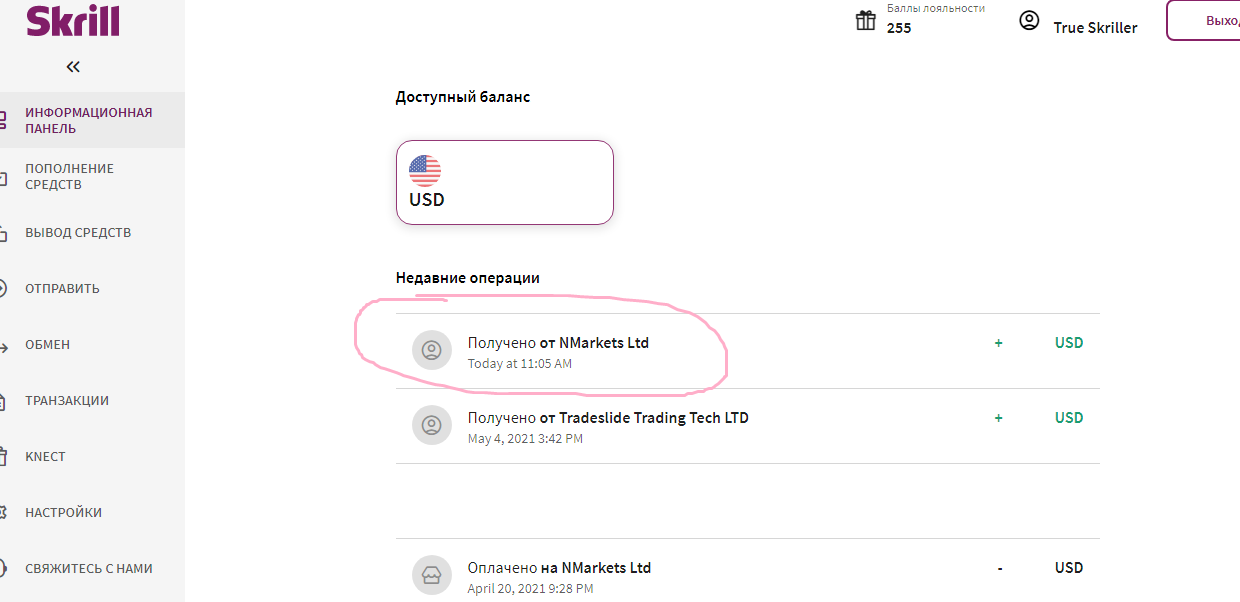Screen dimensions: 1240x602
Task: Click the avatar icon beside the NMarkets Ltd receipt
Action: tap(432, 350)
